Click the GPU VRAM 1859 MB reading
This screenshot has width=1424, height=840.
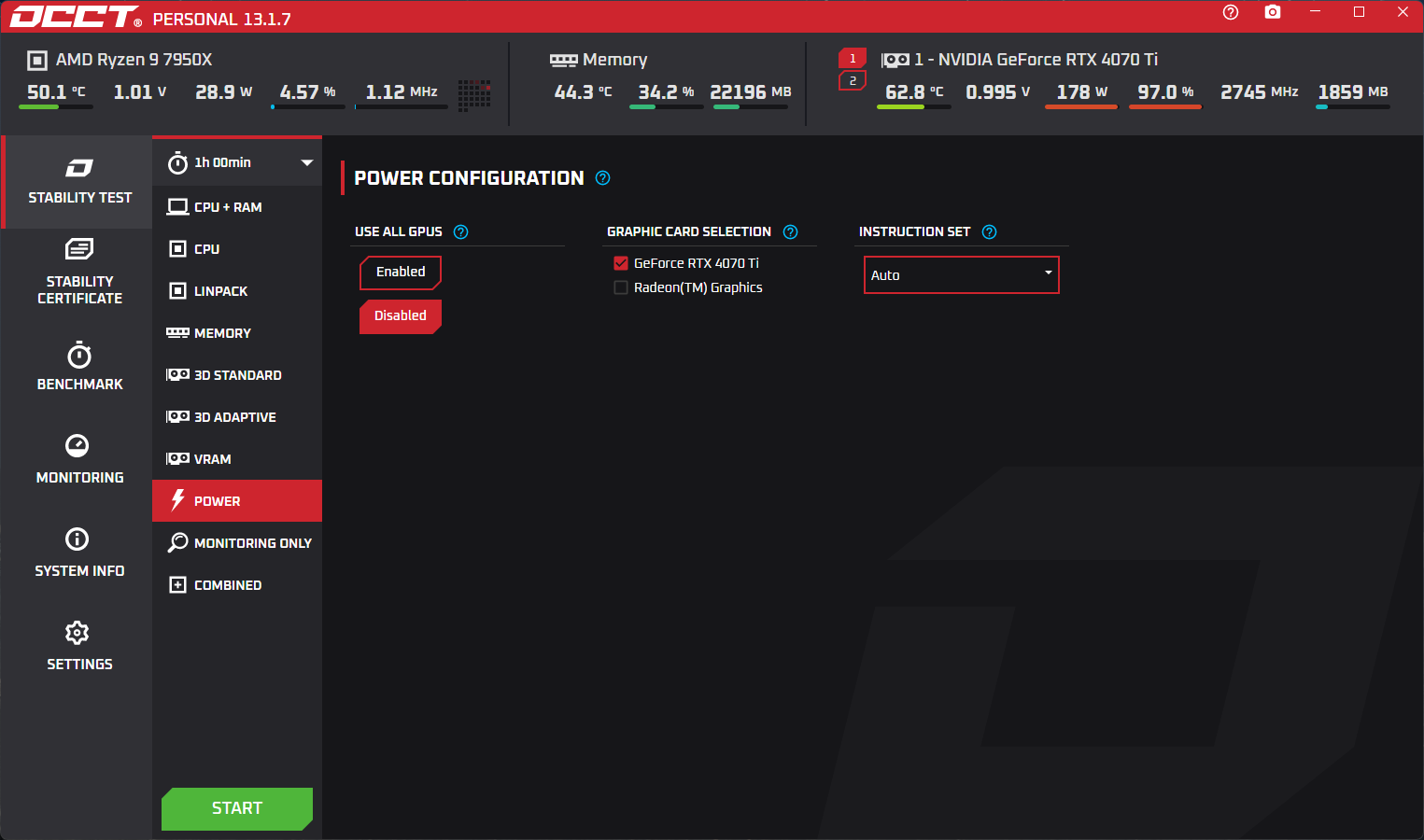click(1353, 92)
